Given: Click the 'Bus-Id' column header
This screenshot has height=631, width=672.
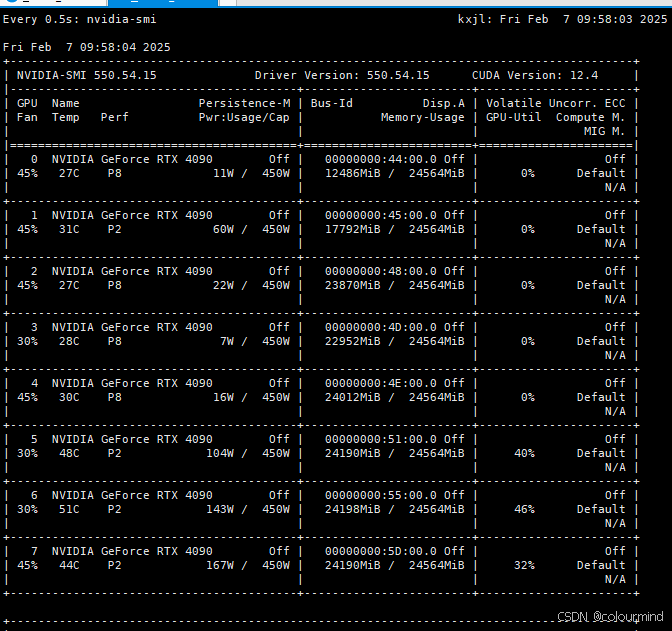Looking at the screenshot, I should [x=332, y=103].
